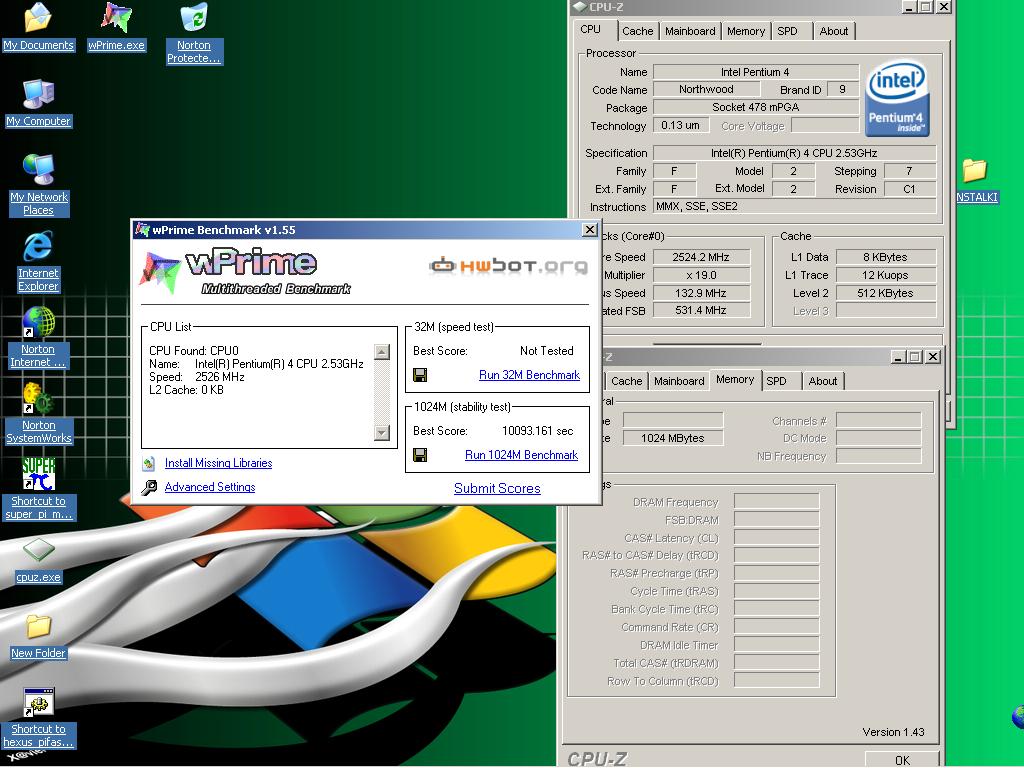Click the multiplier value x 19.0
Screen dimensions: 1024x768
pos(701,275)
